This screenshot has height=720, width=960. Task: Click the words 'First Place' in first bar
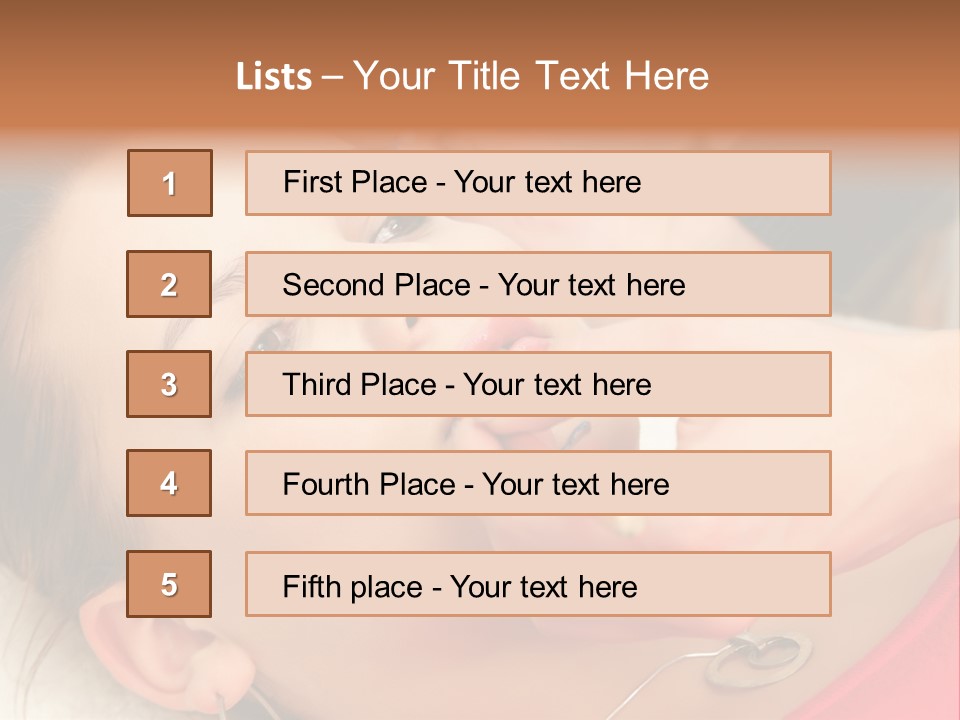pyautogui.click(x=355, y=182)
